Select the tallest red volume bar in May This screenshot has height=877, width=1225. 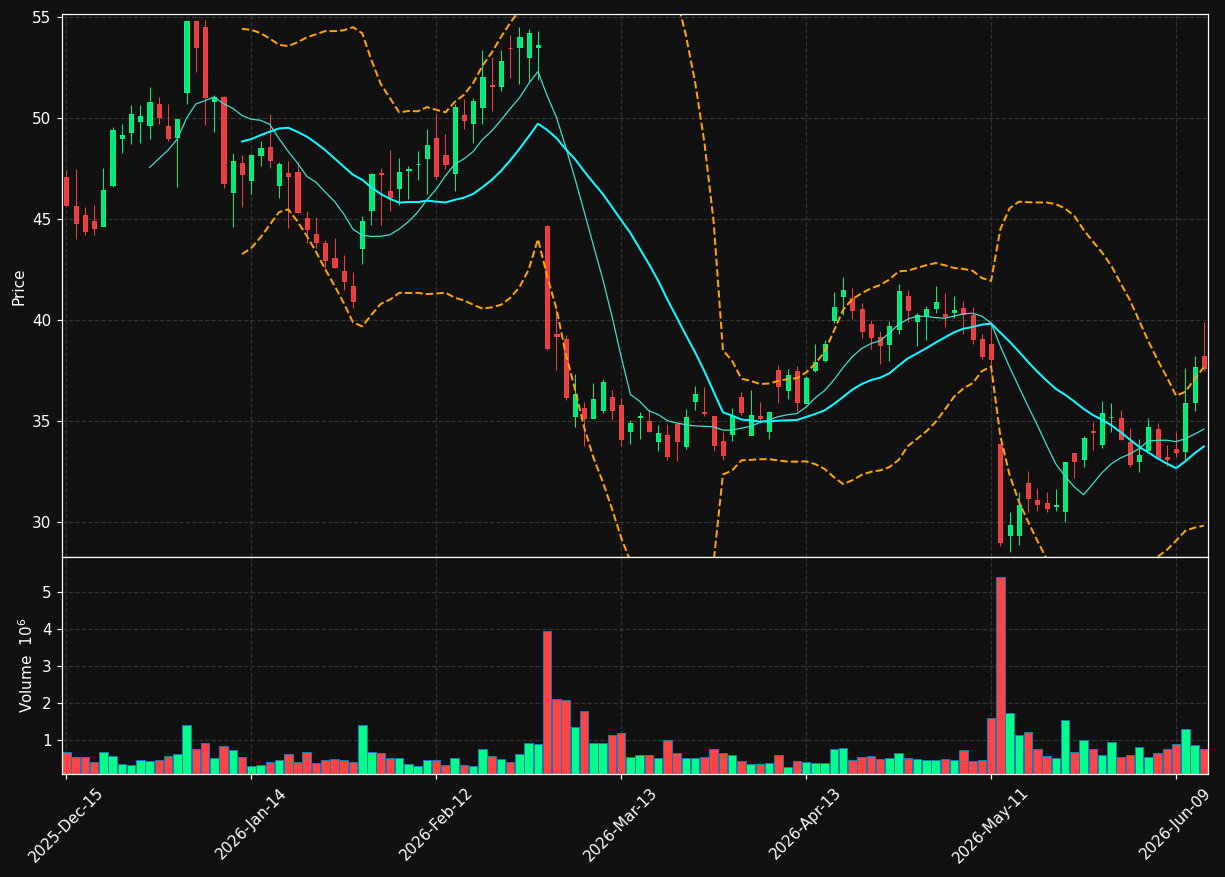[x=1000, y=675]
